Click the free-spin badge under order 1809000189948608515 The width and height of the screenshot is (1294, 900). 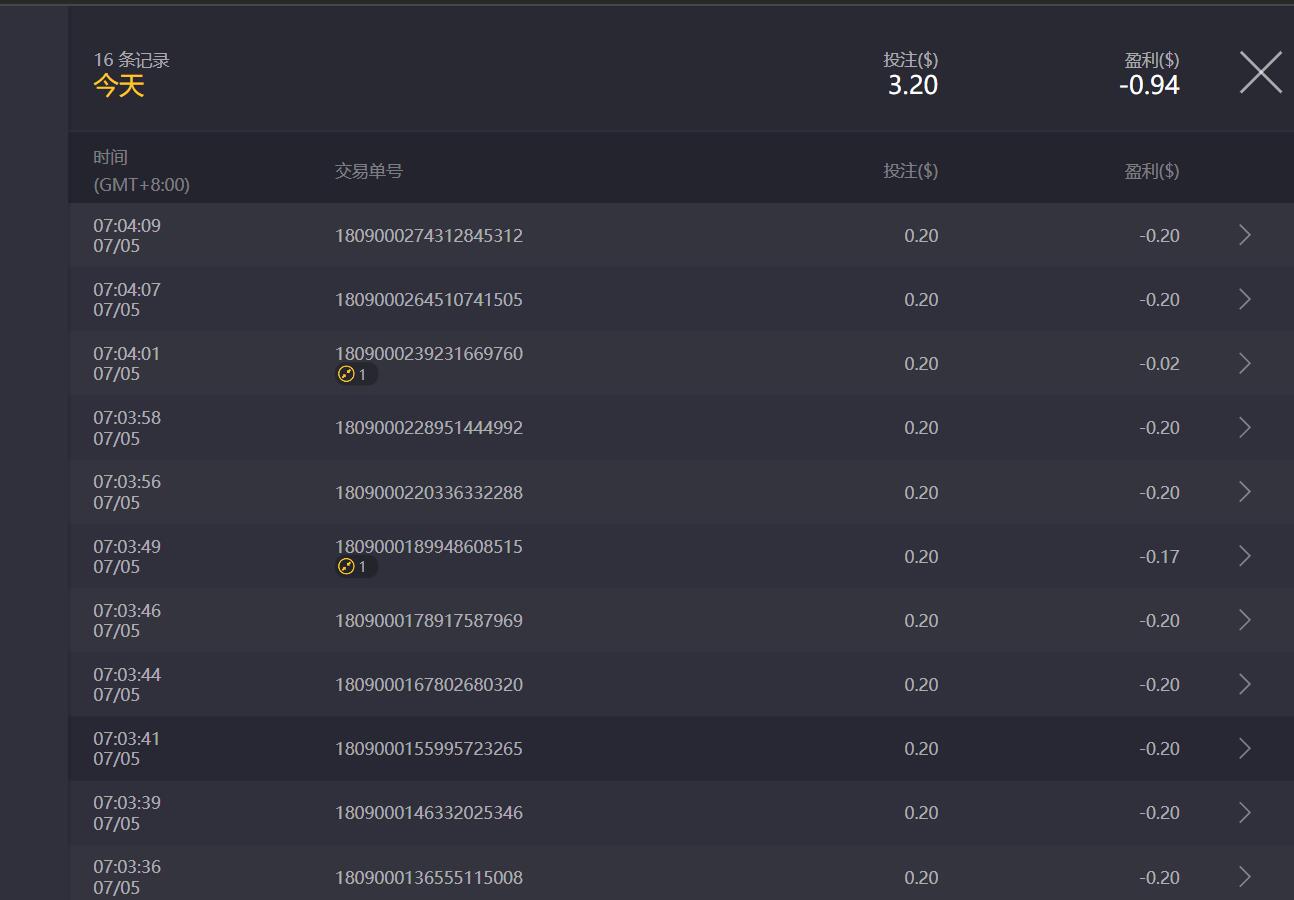tap(355, 567)
